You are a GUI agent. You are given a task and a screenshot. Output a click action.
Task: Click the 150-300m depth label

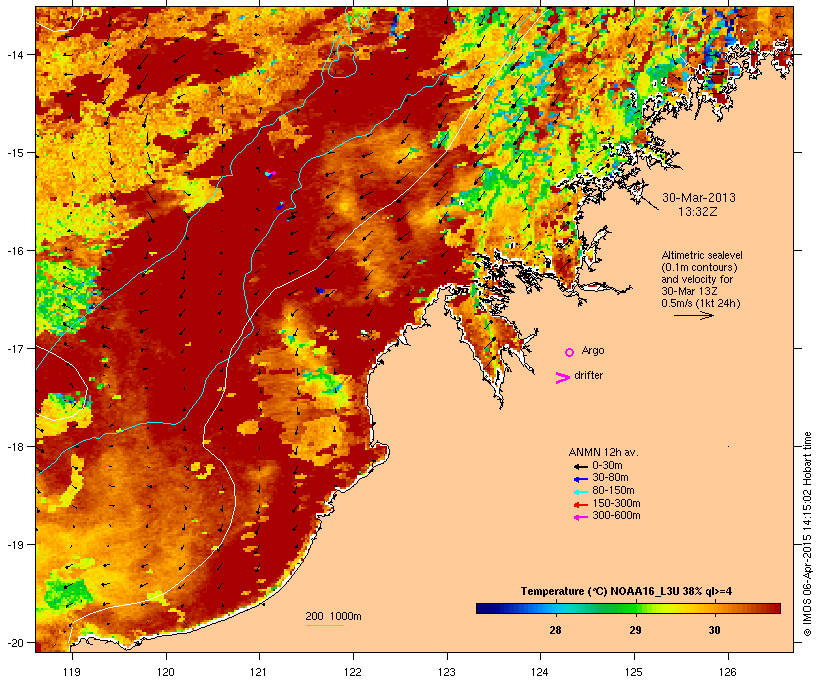coord(616,503)
